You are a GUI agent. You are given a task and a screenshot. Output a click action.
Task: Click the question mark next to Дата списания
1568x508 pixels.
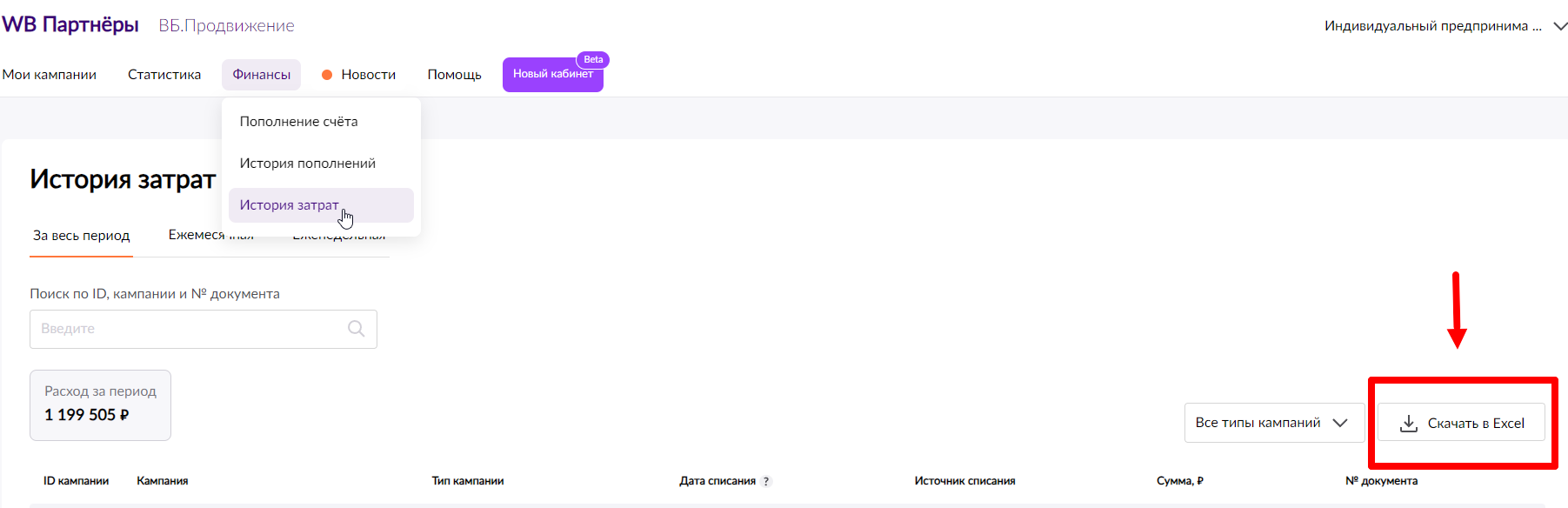point(766,481)
